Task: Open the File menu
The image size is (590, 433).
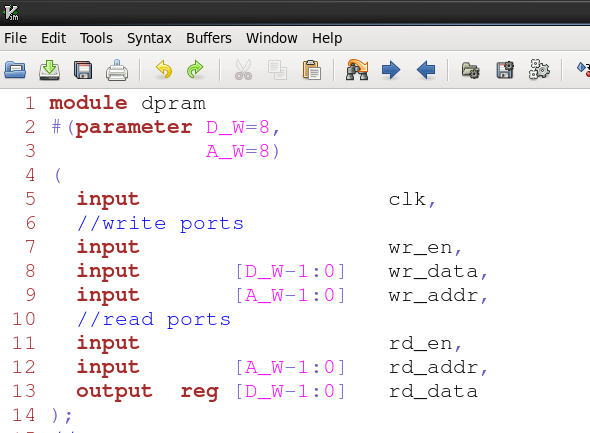Action: [15, 38]
